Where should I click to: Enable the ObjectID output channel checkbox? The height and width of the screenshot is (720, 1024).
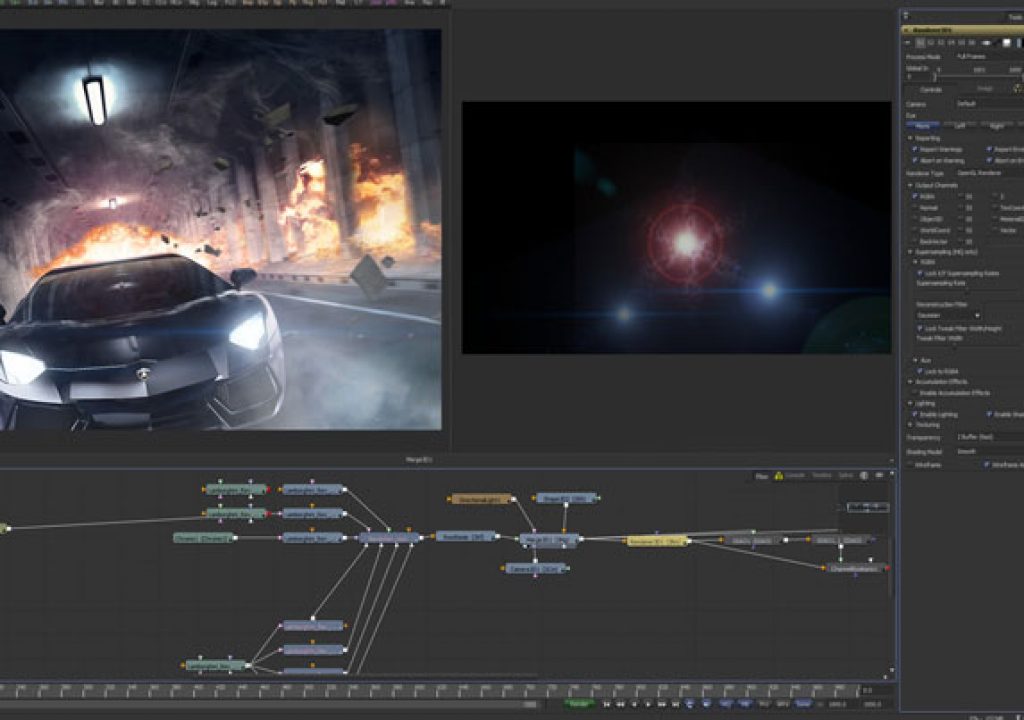915,219
